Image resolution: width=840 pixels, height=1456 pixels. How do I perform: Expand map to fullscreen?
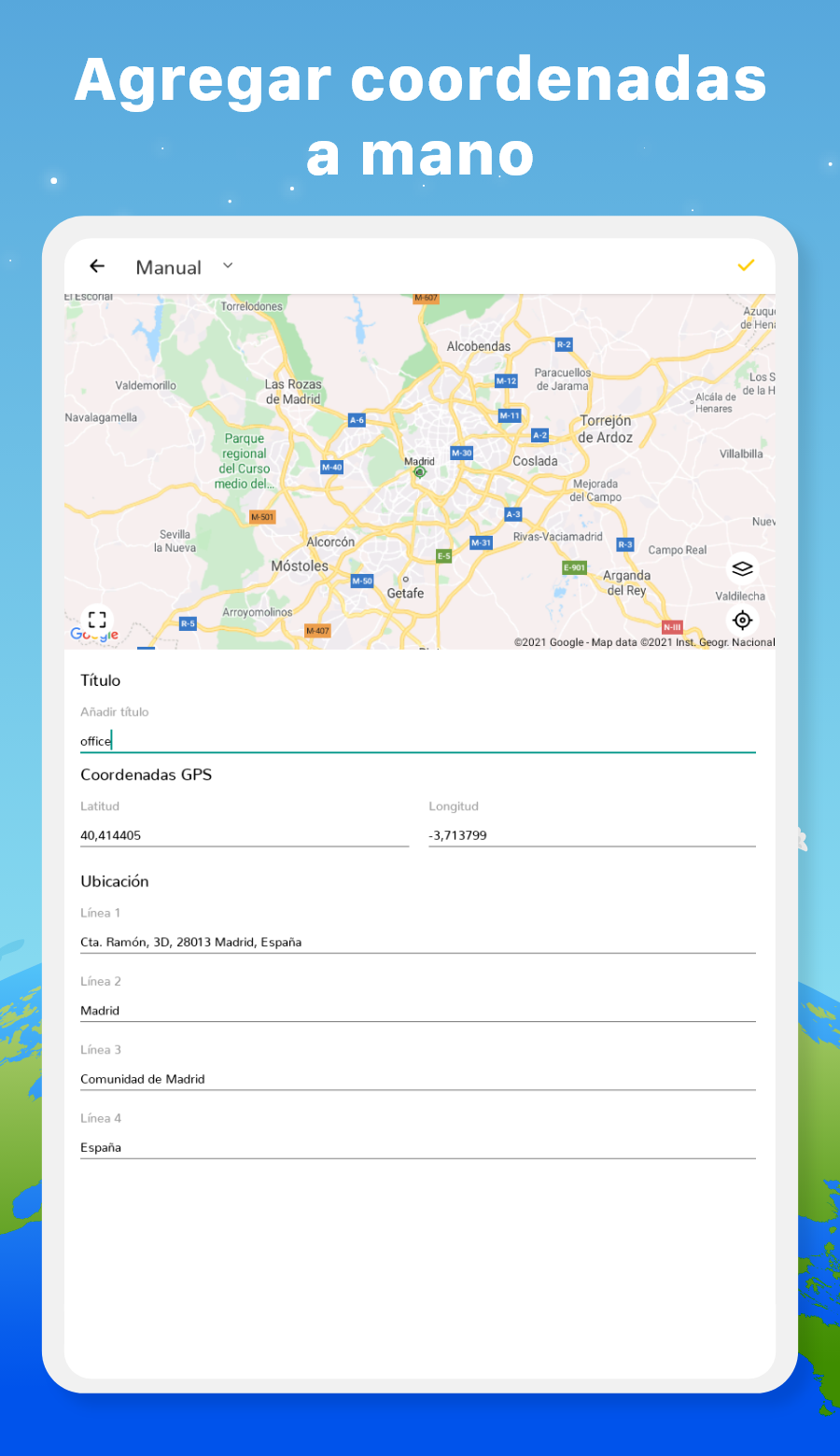point(97,620)
